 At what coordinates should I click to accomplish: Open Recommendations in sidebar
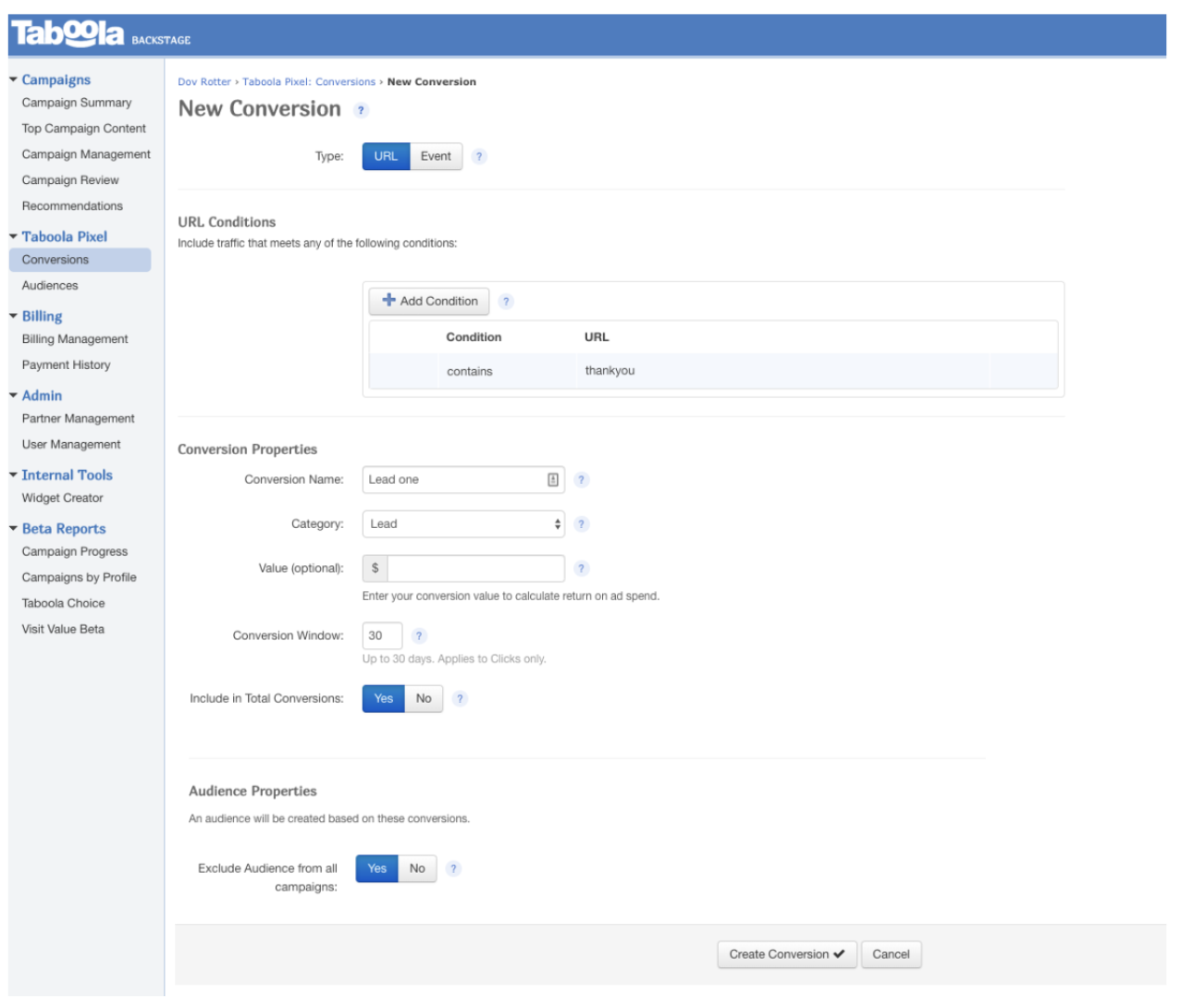tap(72, 206)
